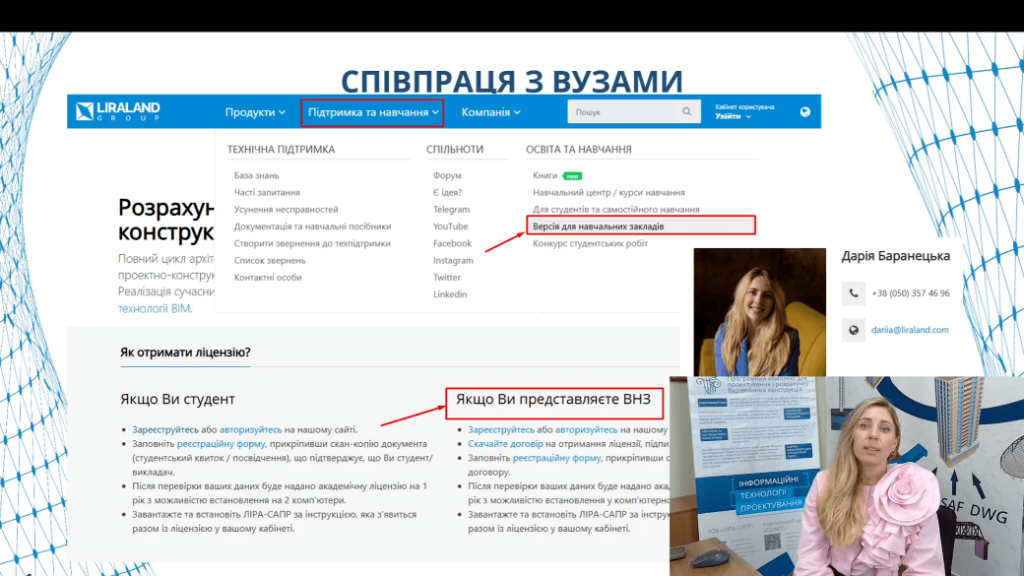Viewport: 1024px width, 576px height.
Task: Click the globe language icon in header
Action: (x=805, y=112)
